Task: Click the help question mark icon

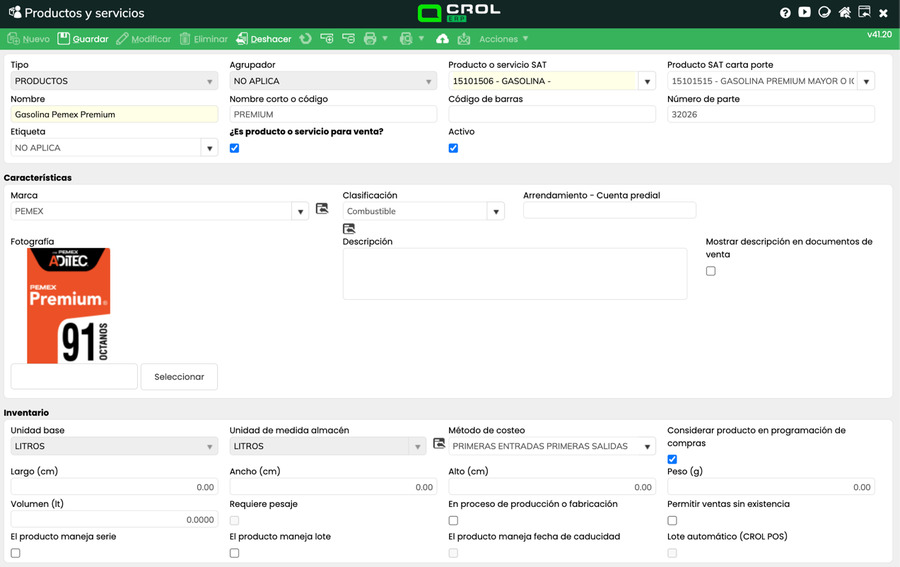Action: (785, 13)
